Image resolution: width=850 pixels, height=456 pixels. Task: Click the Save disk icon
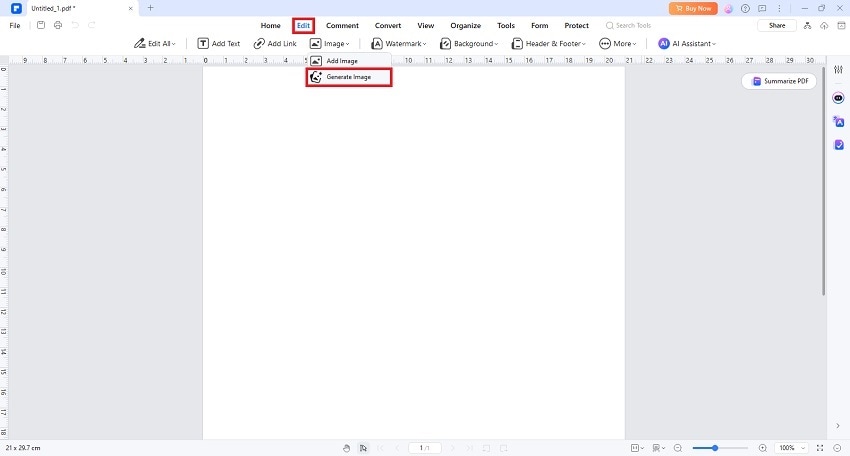[x=41, y=25]
